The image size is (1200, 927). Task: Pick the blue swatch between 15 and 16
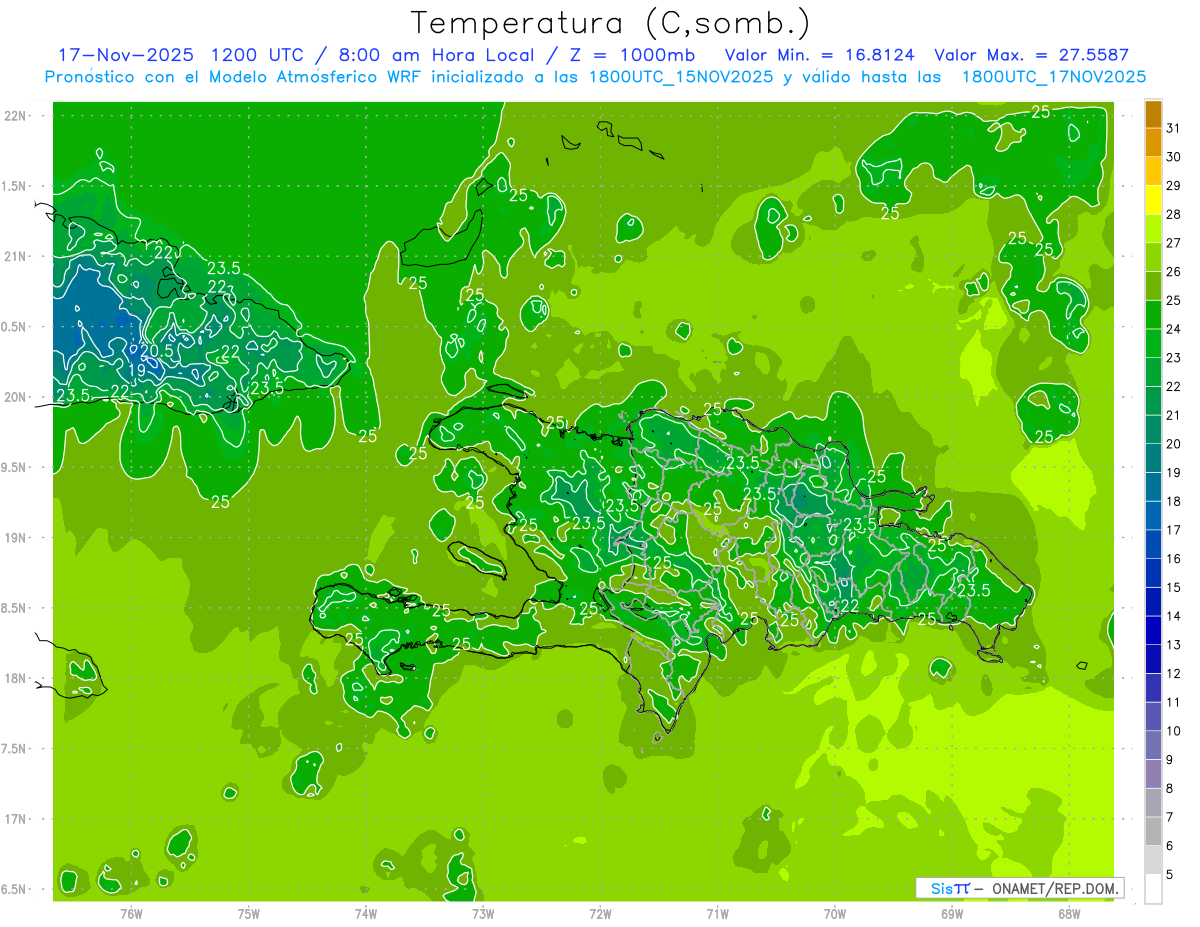click(x=1153, y=573)
